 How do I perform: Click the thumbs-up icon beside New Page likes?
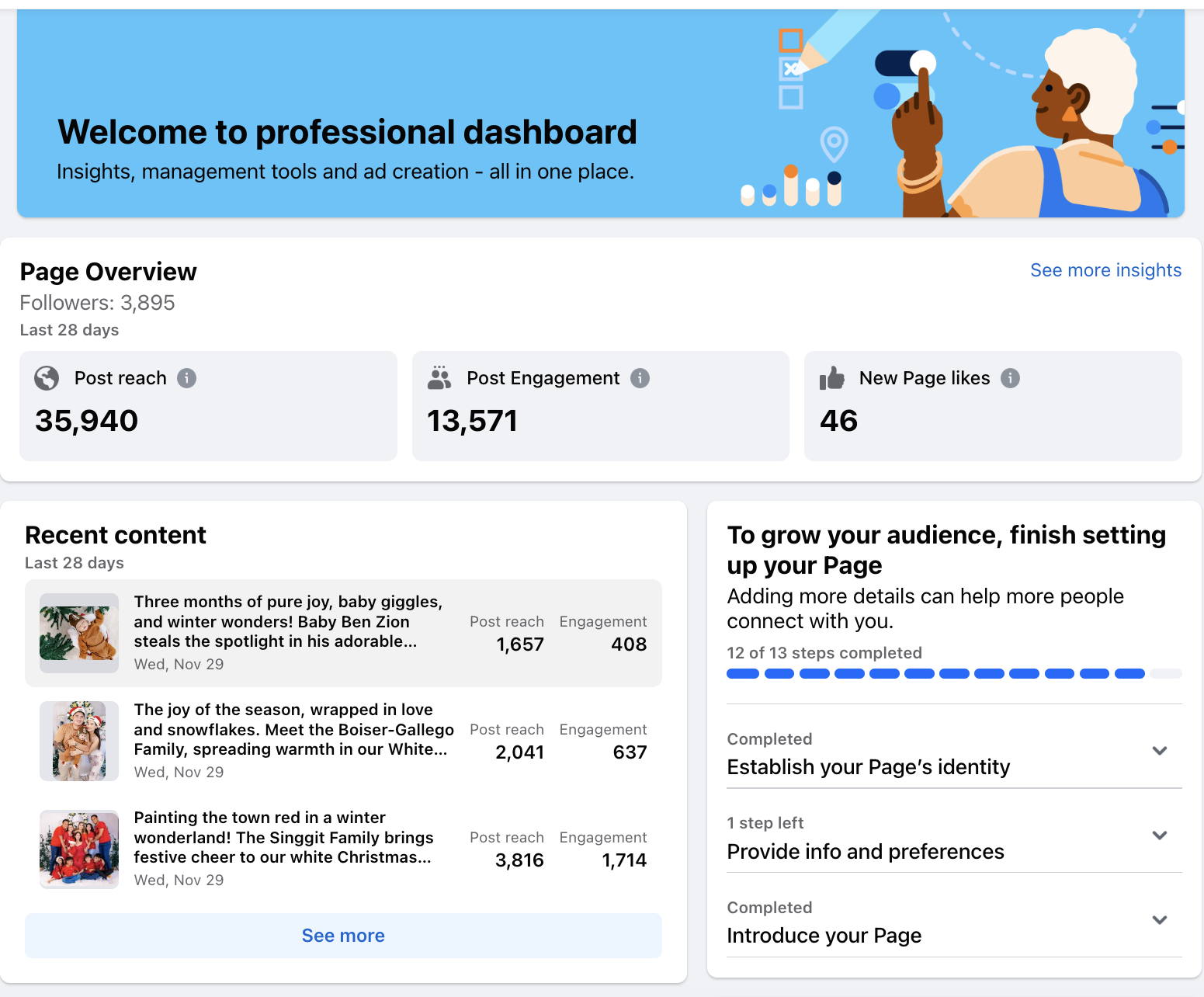831,378
